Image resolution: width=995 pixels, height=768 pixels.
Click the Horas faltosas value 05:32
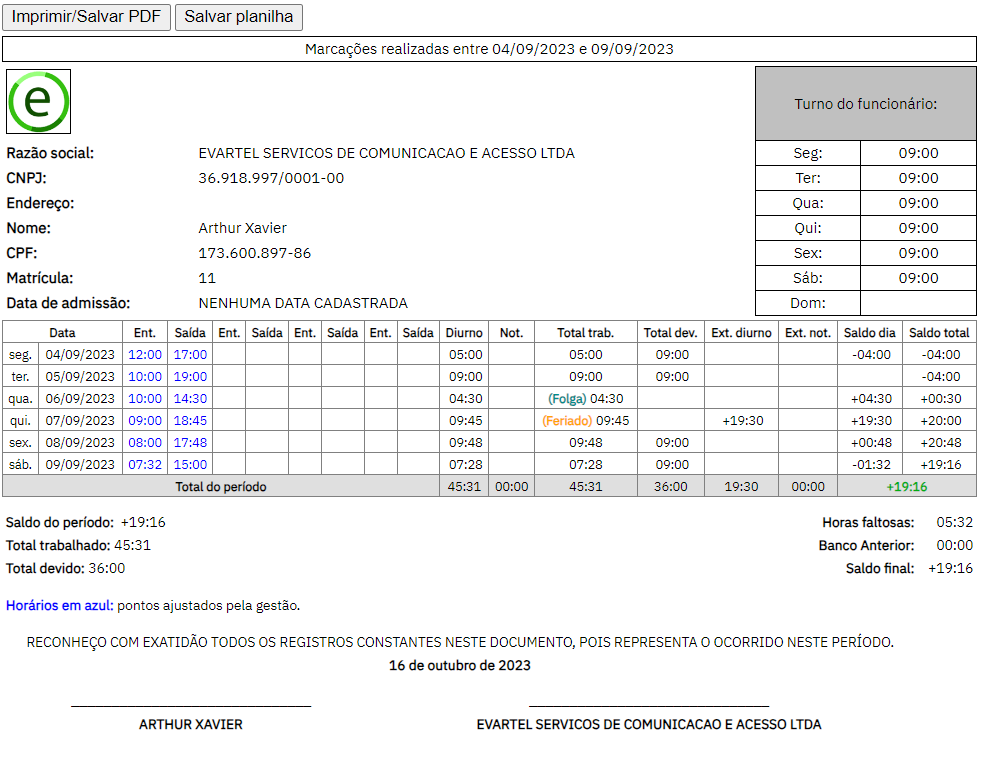pyautogui.click(x=954, y=522)
